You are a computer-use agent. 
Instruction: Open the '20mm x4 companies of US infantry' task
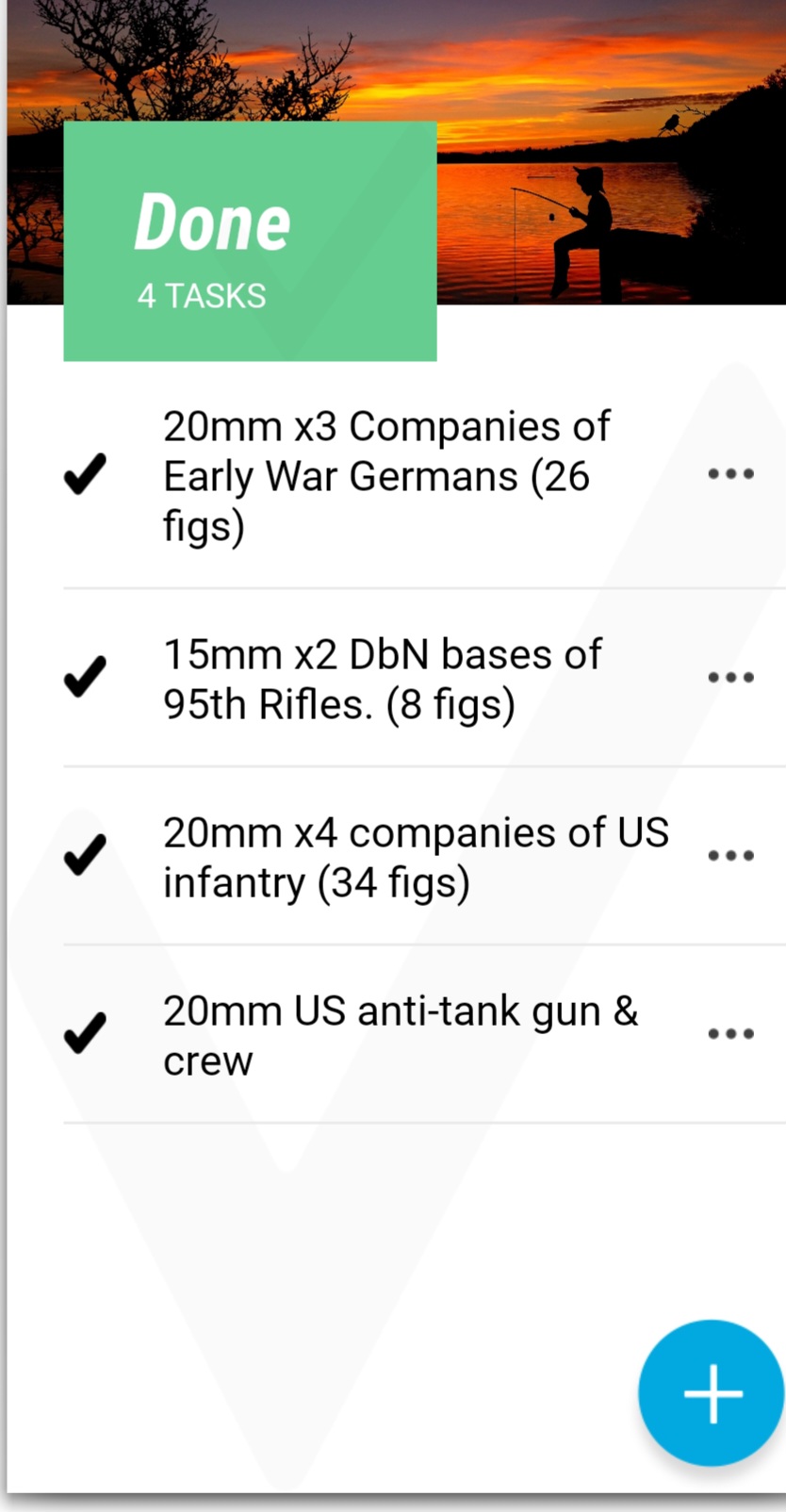(417, 857)
